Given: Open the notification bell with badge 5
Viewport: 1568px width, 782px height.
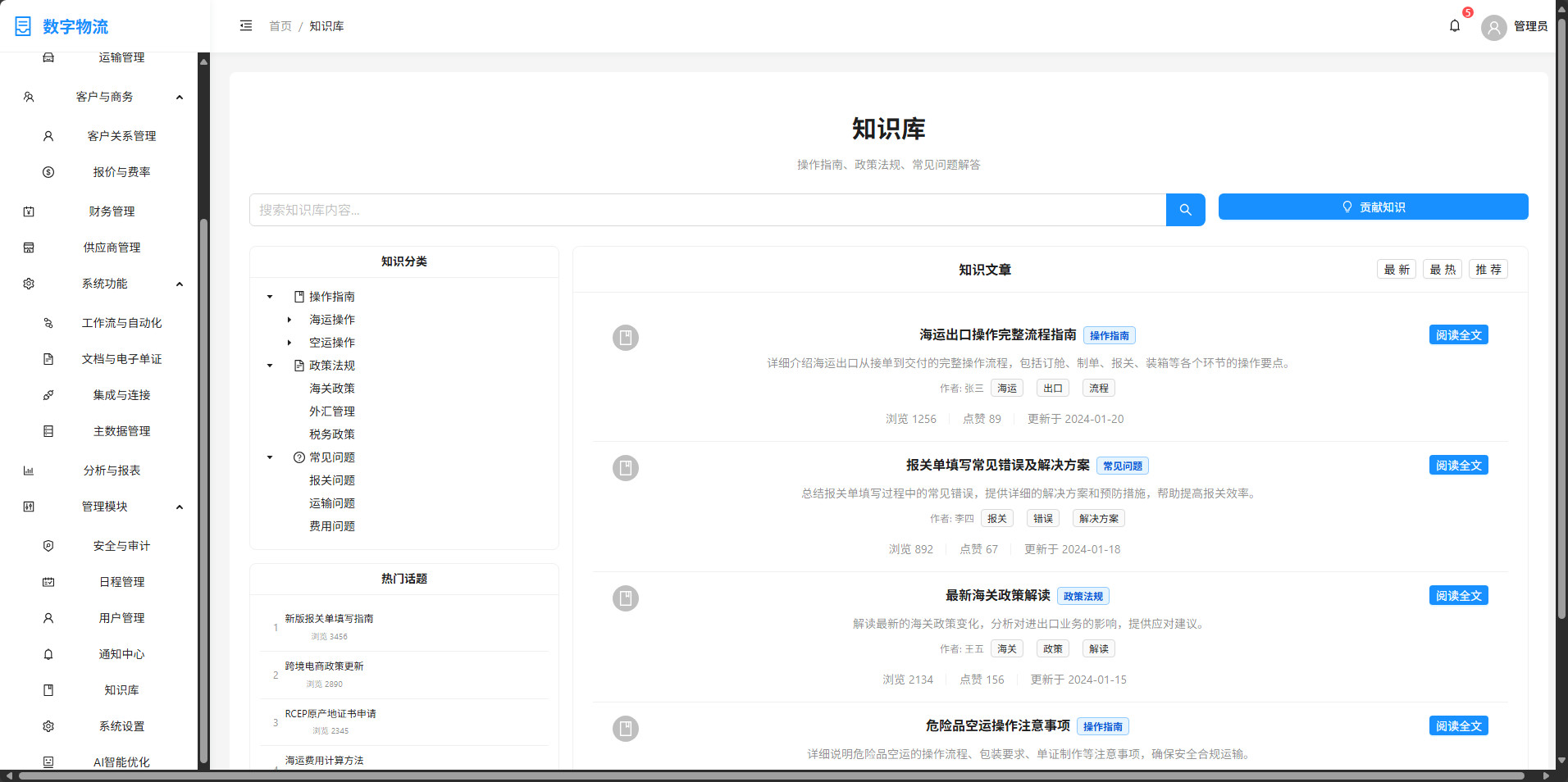Looking at the screenshot, I should (x=1455, y=25).
